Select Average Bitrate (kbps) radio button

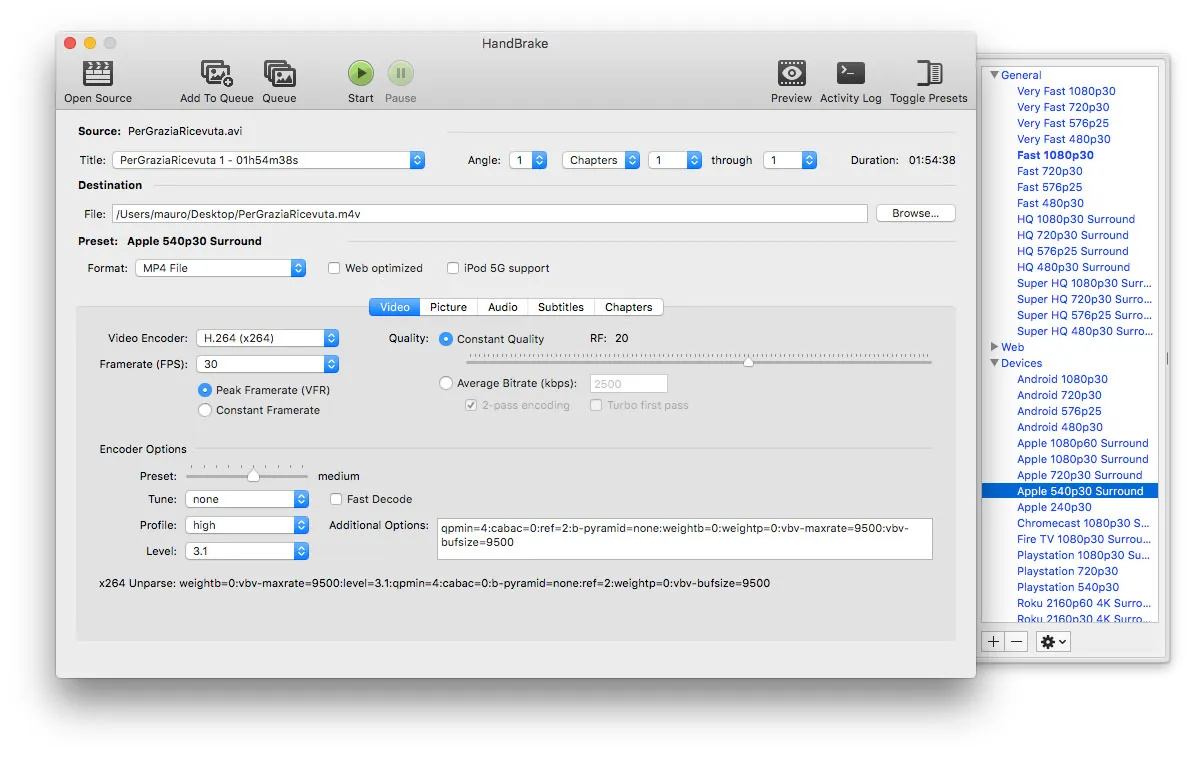click(446, 383)
